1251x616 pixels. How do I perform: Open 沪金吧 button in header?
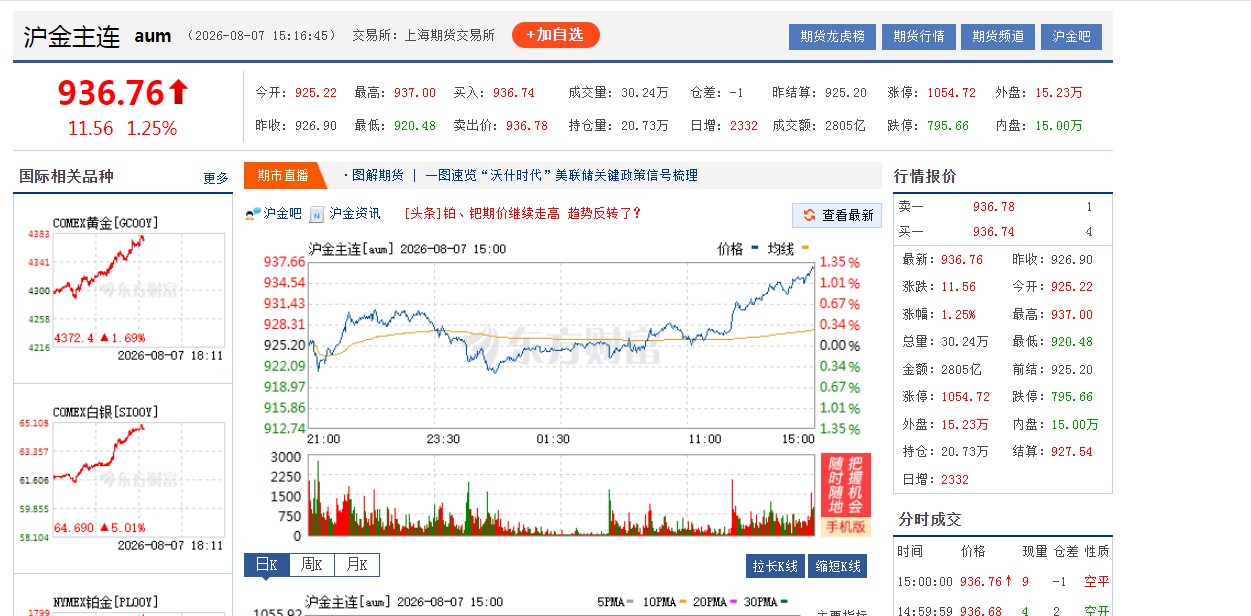click(1071, 37)
